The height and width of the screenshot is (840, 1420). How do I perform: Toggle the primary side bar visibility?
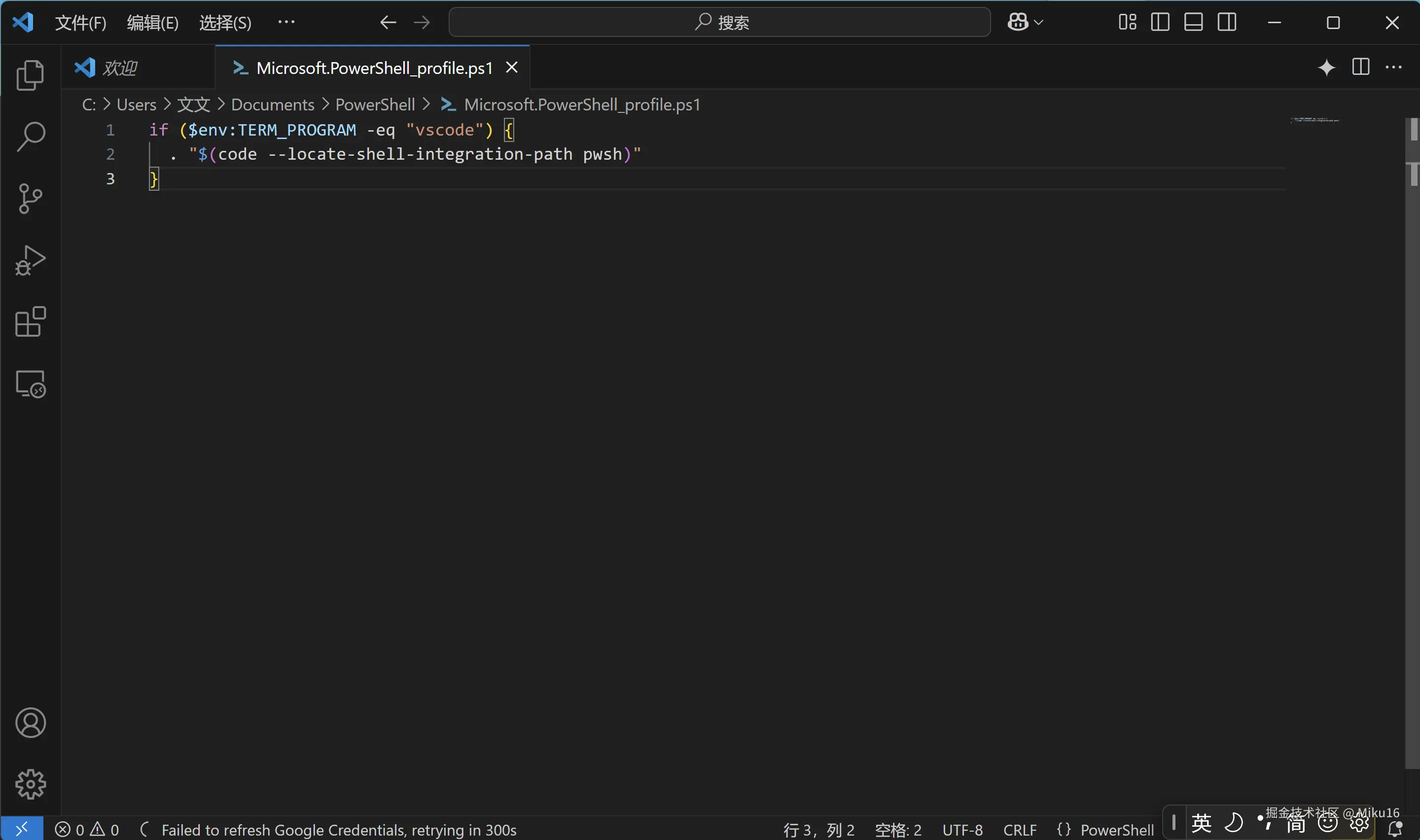click(1160, 23)
